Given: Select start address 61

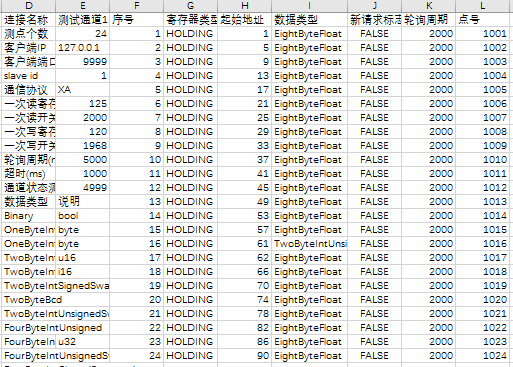Looking at the screenshot, I should click(x=244, y=244).
